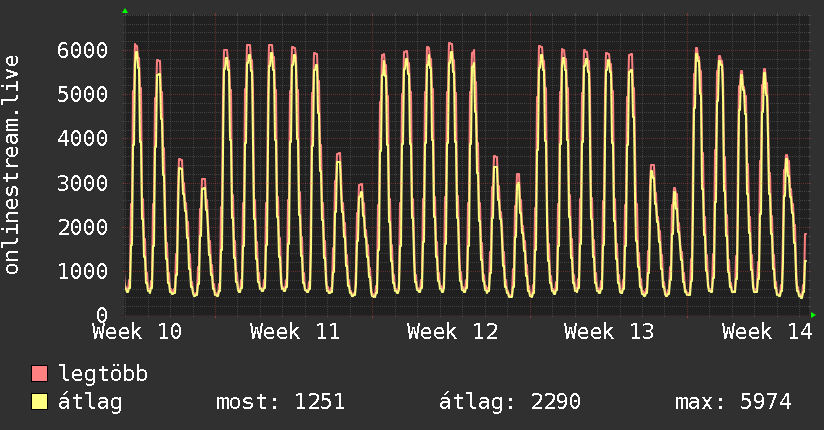824x430 pixels.
Task: Select the legtöbb legend label
Action: 103,374
